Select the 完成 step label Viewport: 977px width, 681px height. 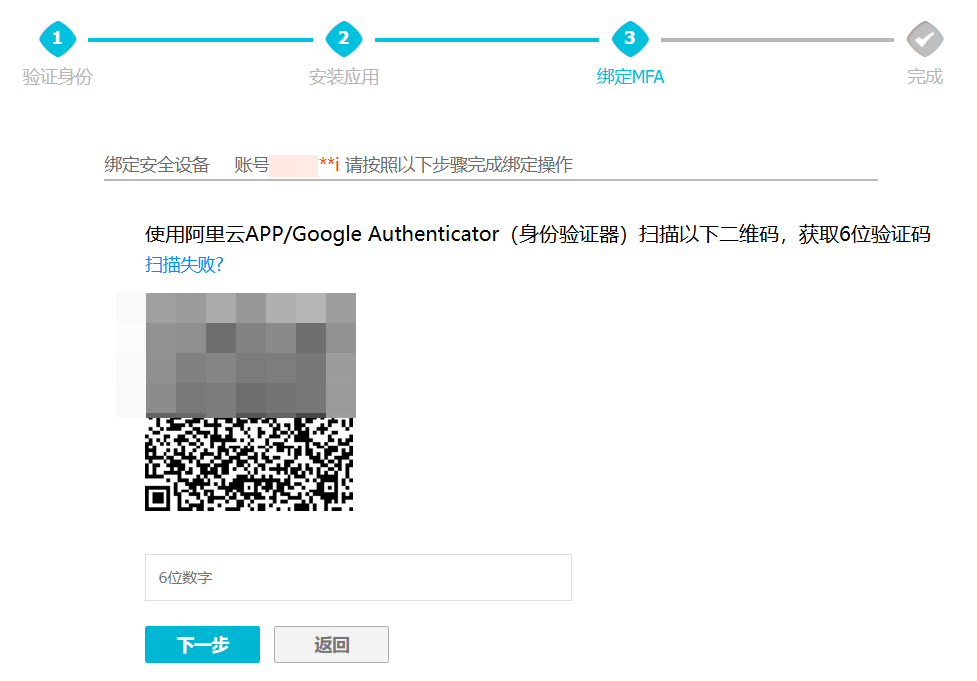[925, 77]
